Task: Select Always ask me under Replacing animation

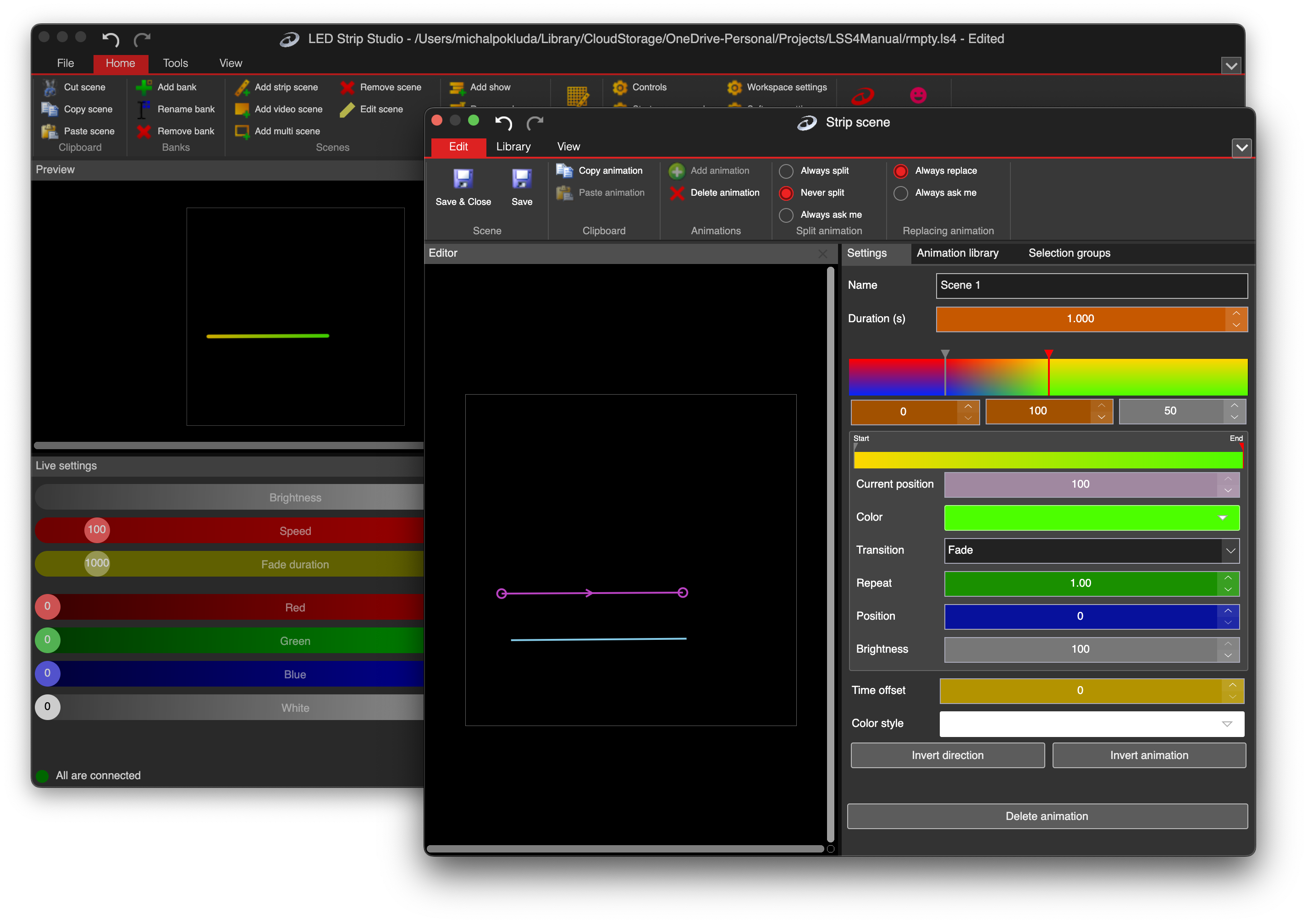Action: pos(900,193)
